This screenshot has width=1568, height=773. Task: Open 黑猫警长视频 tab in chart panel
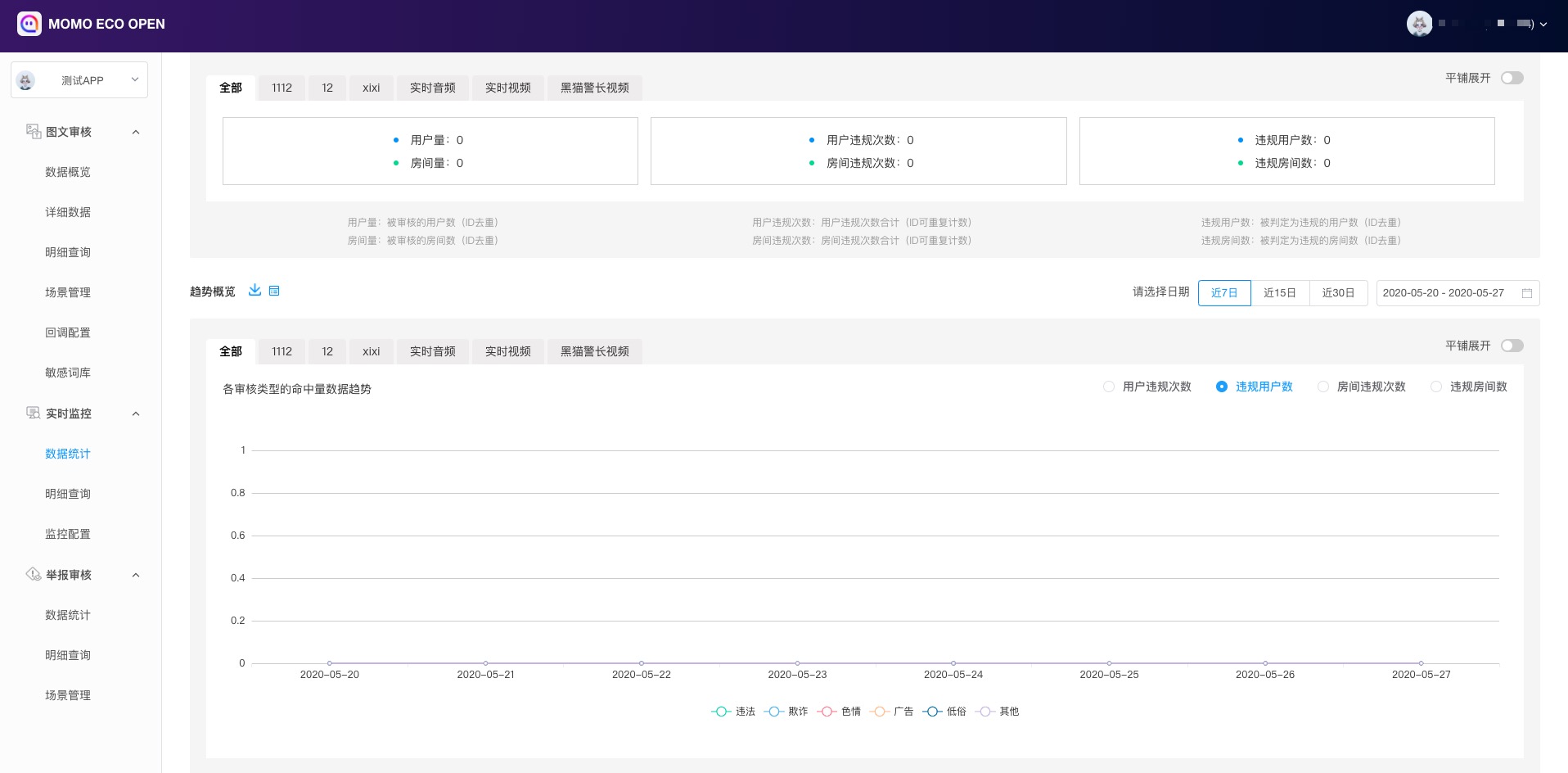[594, 351]
